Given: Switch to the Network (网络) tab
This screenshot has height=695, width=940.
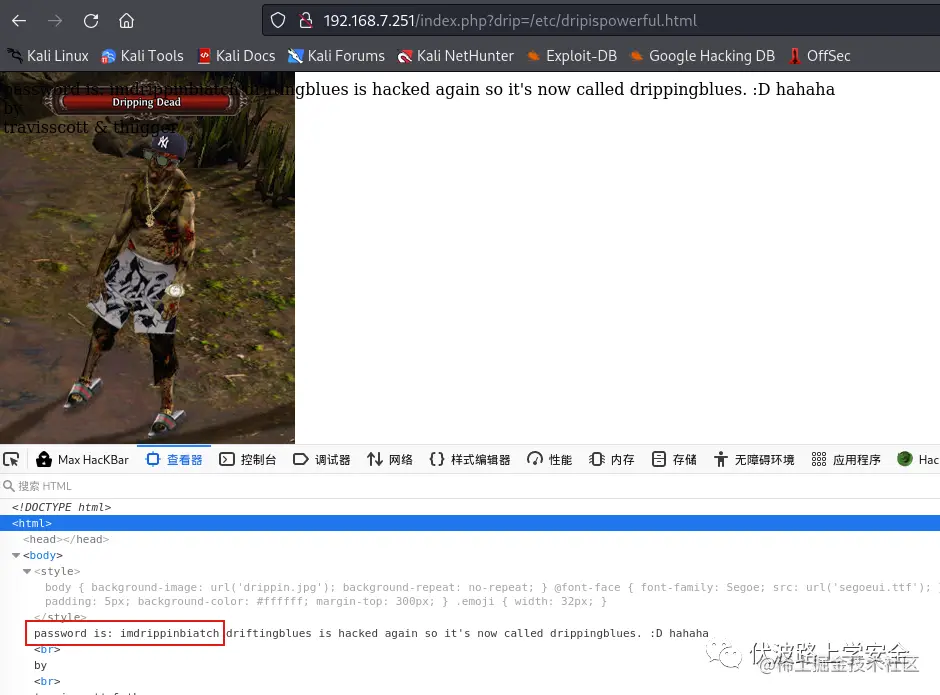Looking at the screenshot, I should (x=390, y=460).
